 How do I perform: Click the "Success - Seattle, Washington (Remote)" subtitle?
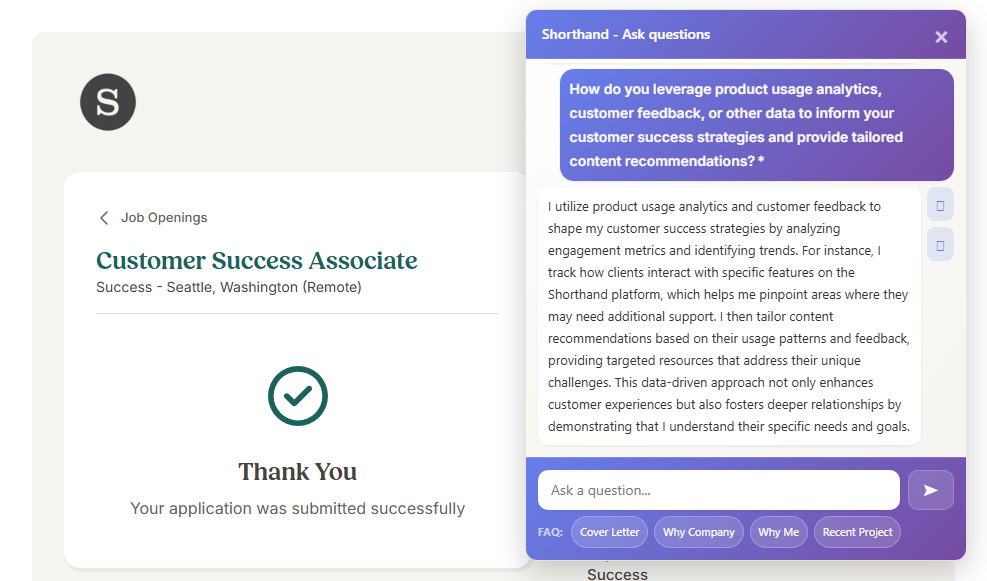coord(229,287)
